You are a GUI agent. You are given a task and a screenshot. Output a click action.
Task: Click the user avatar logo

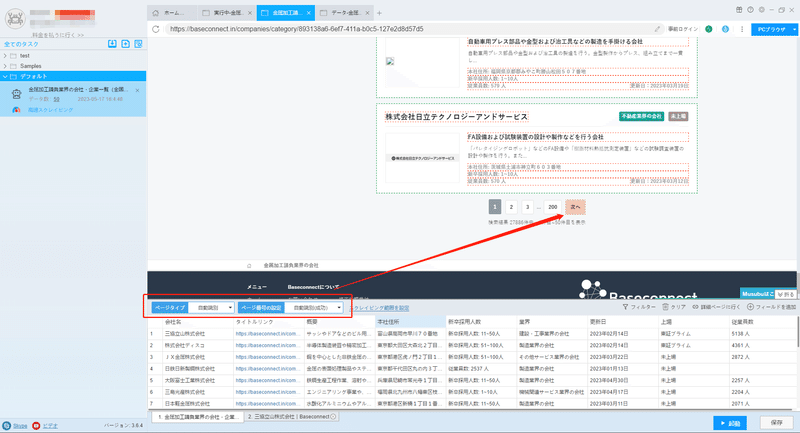(x=15, y=19)
